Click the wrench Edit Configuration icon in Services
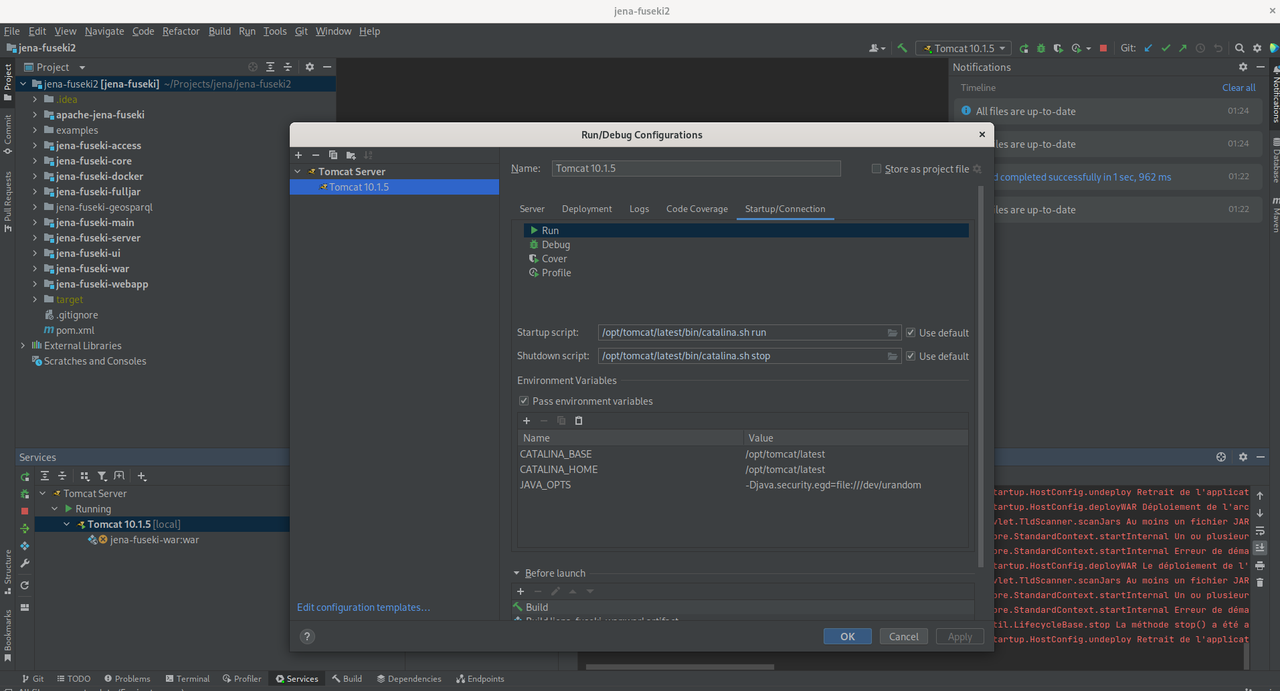The image size is (1280, 691). 25,564
